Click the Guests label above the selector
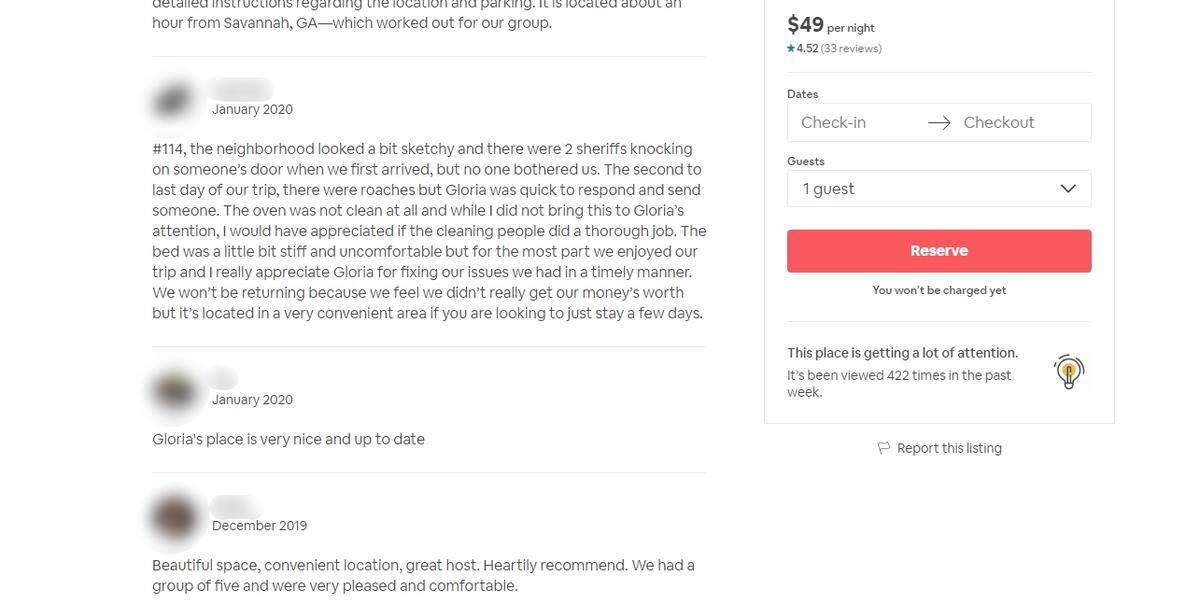The width and height of the screenshot is (1200, 604). pyautogui.click(x=806, y=161)
